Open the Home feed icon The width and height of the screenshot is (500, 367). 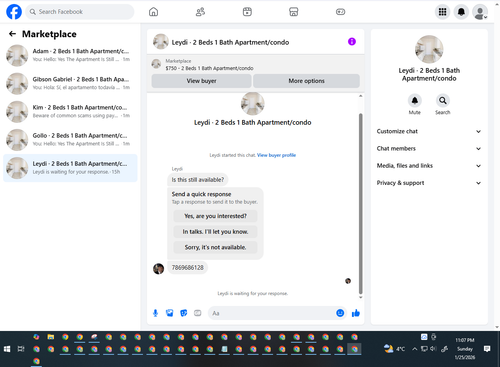point(153,12)
